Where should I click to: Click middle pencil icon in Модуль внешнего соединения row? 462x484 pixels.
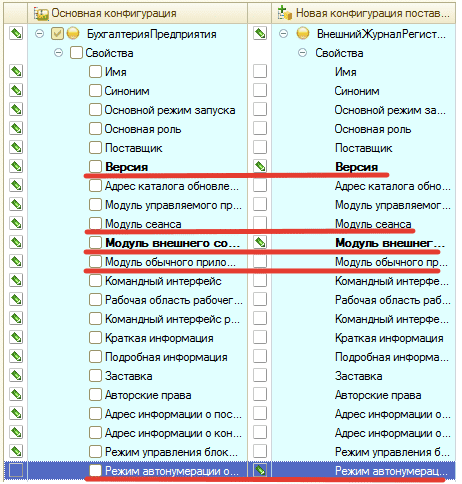coord(260,243)
